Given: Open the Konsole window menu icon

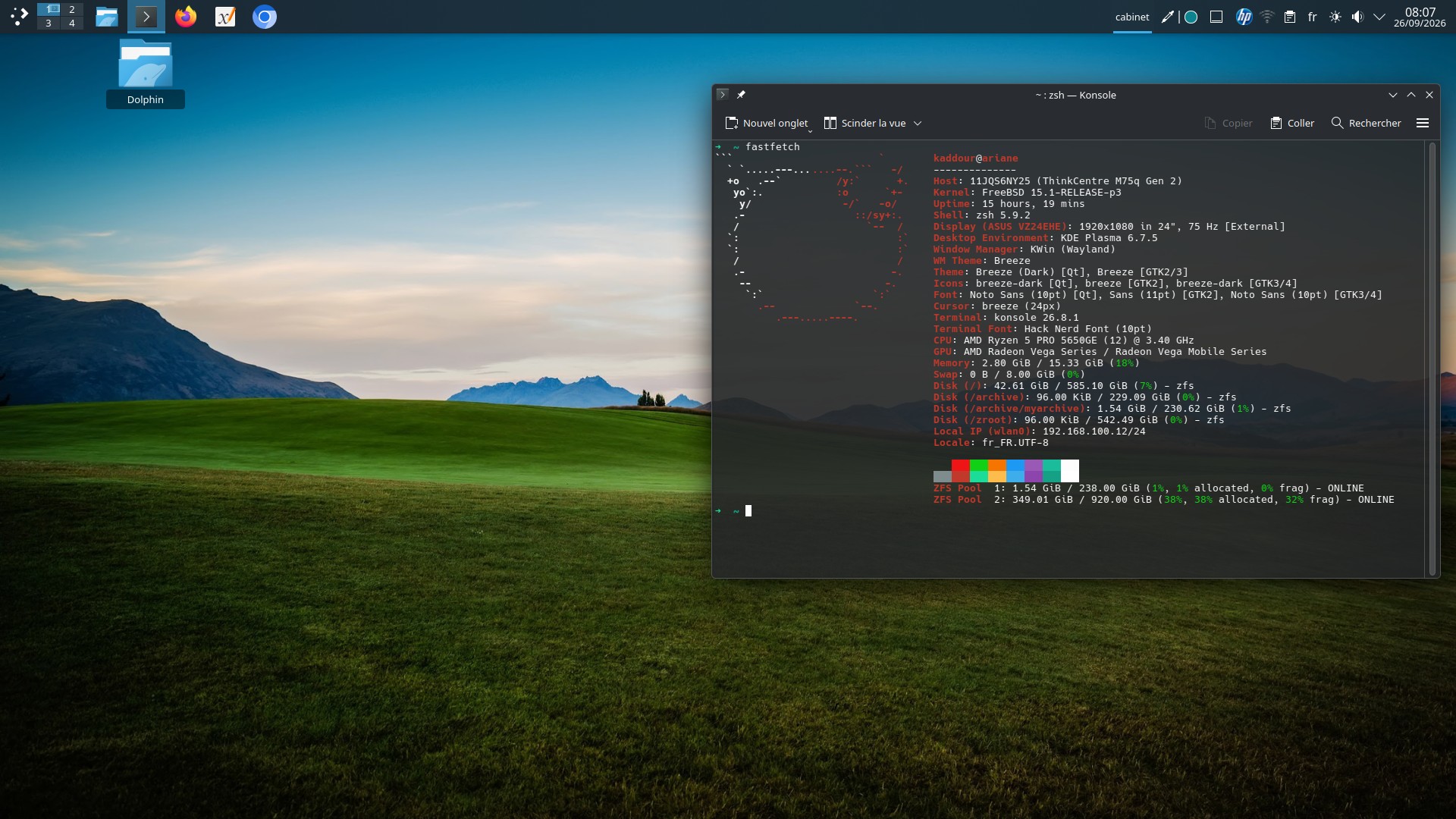Looking at the screenshot, I should (x=723, y=95).
